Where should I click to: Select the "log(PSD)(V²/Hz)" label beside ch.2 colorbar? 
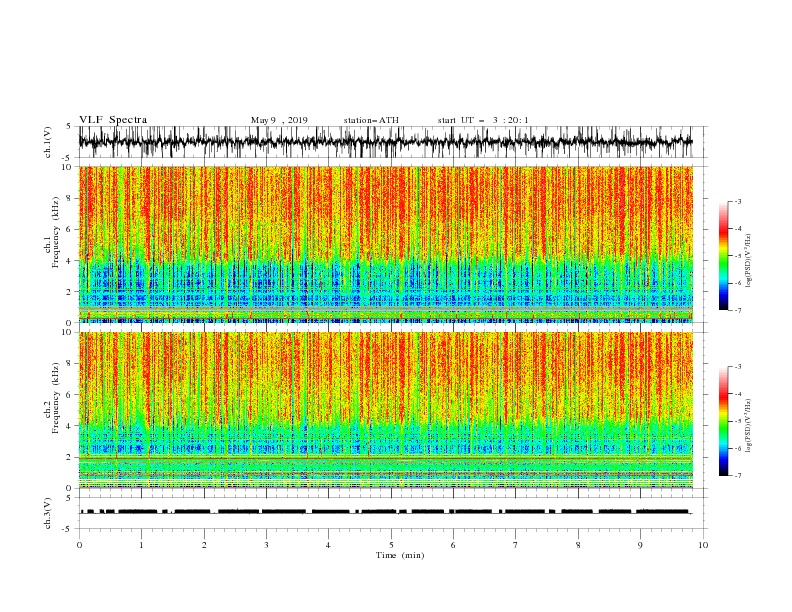[748, 425]
